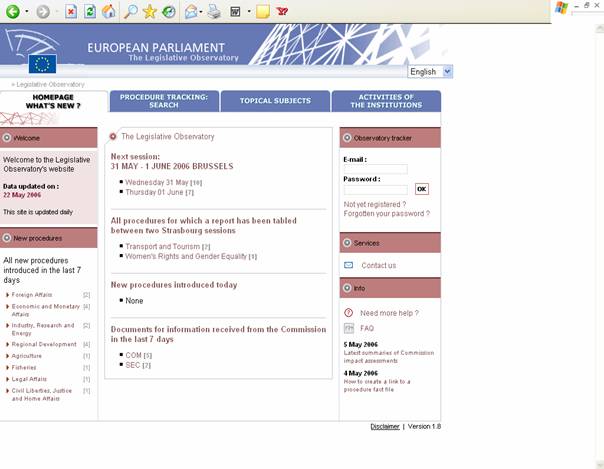The width and height of the screenshot is (604, 469).
Task: Click the Contact us envelope icon
Action: point(348,265)
